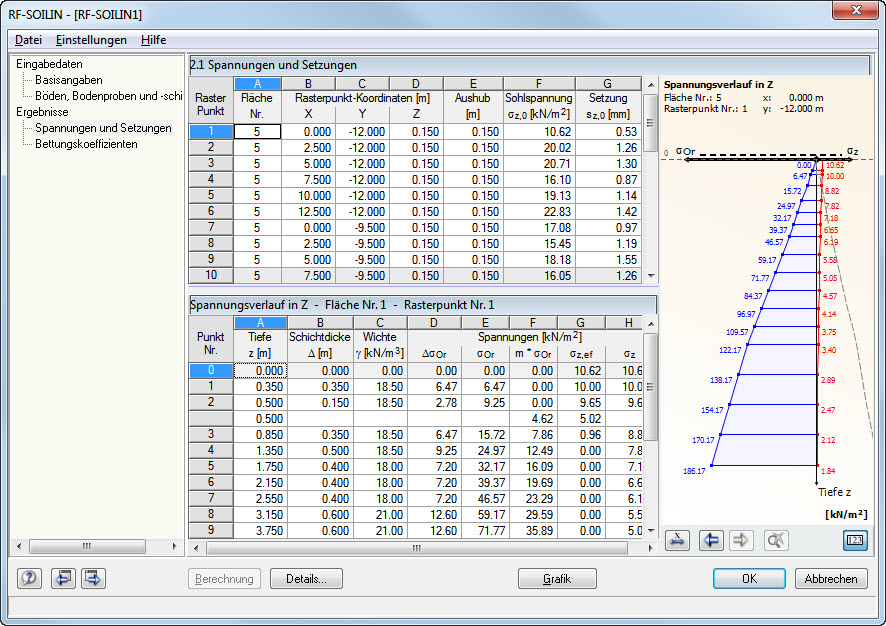
Task: Select previous grid point in stress diagram panel
Action: tap(711, 540)
